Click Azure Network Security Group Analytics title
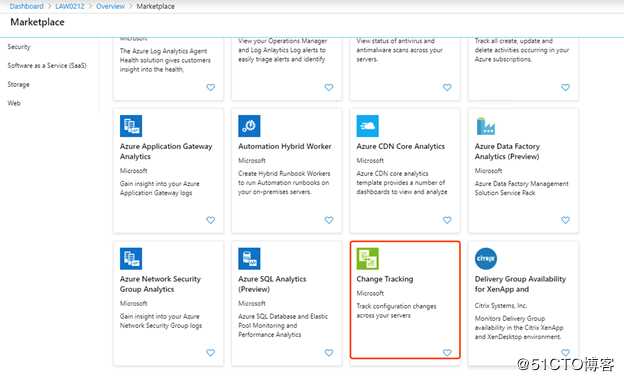Viewport: 624px width, 381px height. click(160, 284)
